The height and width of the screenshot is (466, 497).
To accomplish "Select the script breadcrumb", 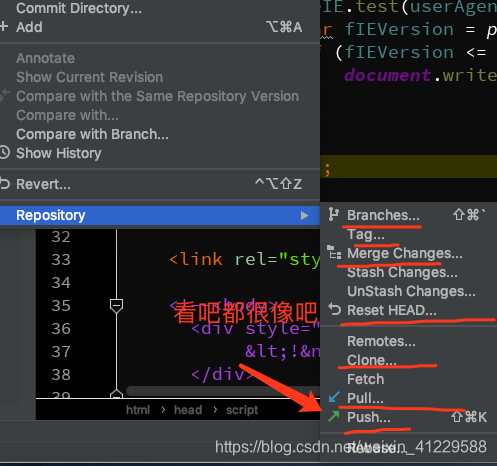I will (242, 410).
